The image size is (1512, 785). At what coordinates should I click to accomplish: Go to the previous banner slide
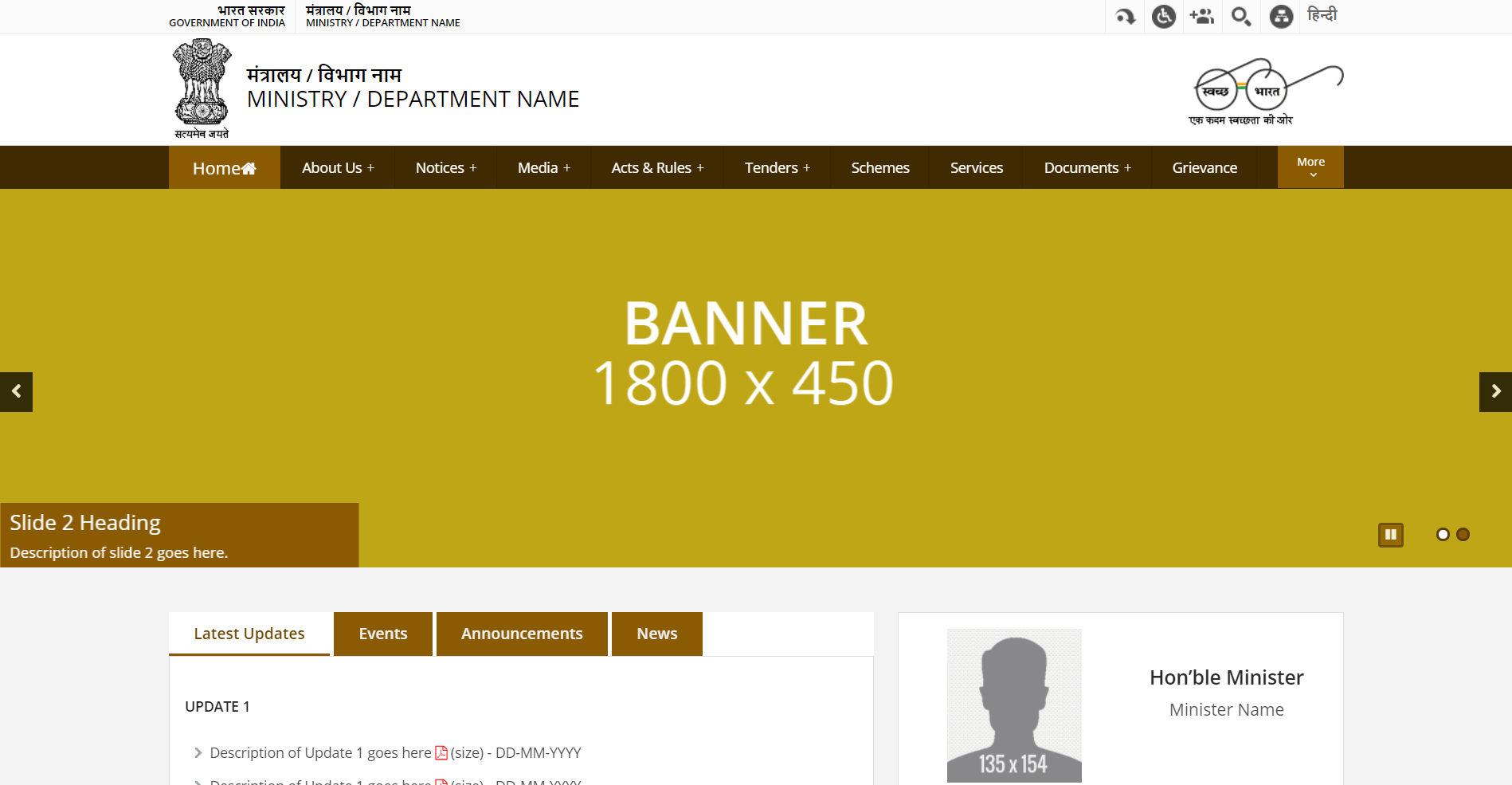tap(16, 391)
